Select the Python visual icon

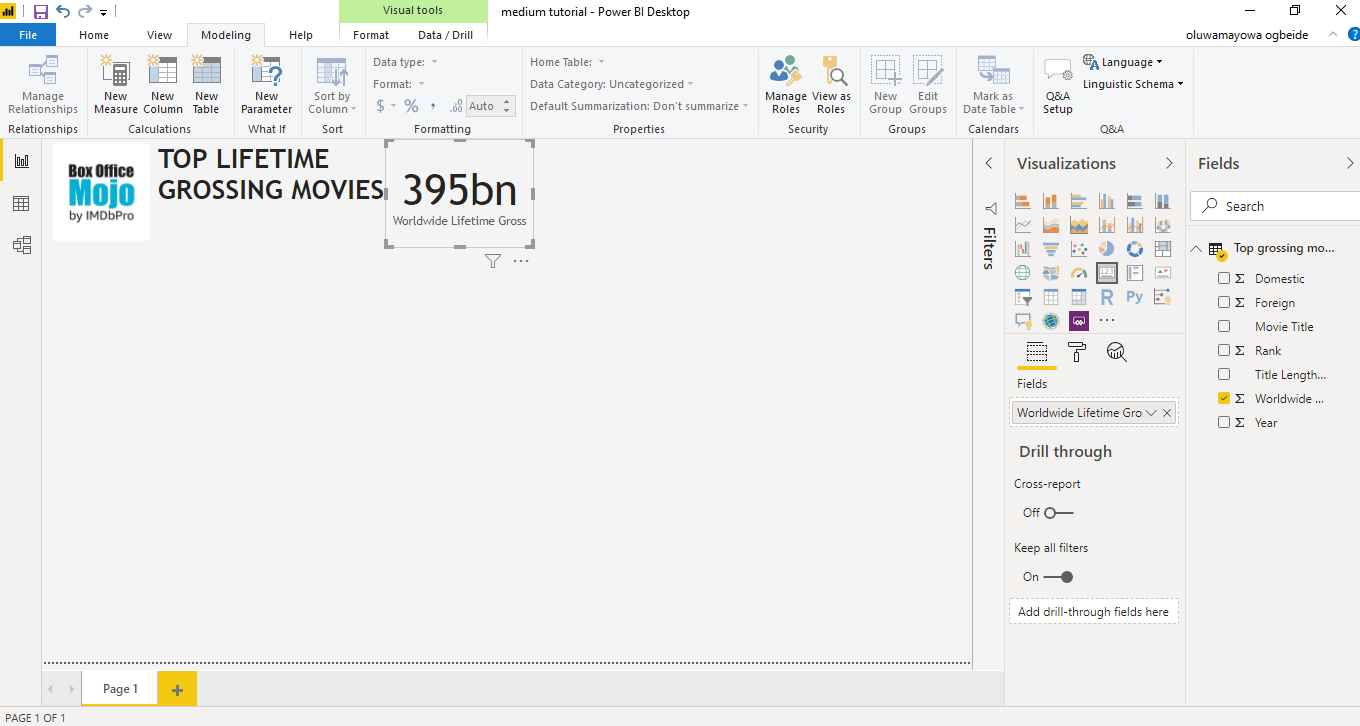pyautogui.click(x=1134, y=297)
